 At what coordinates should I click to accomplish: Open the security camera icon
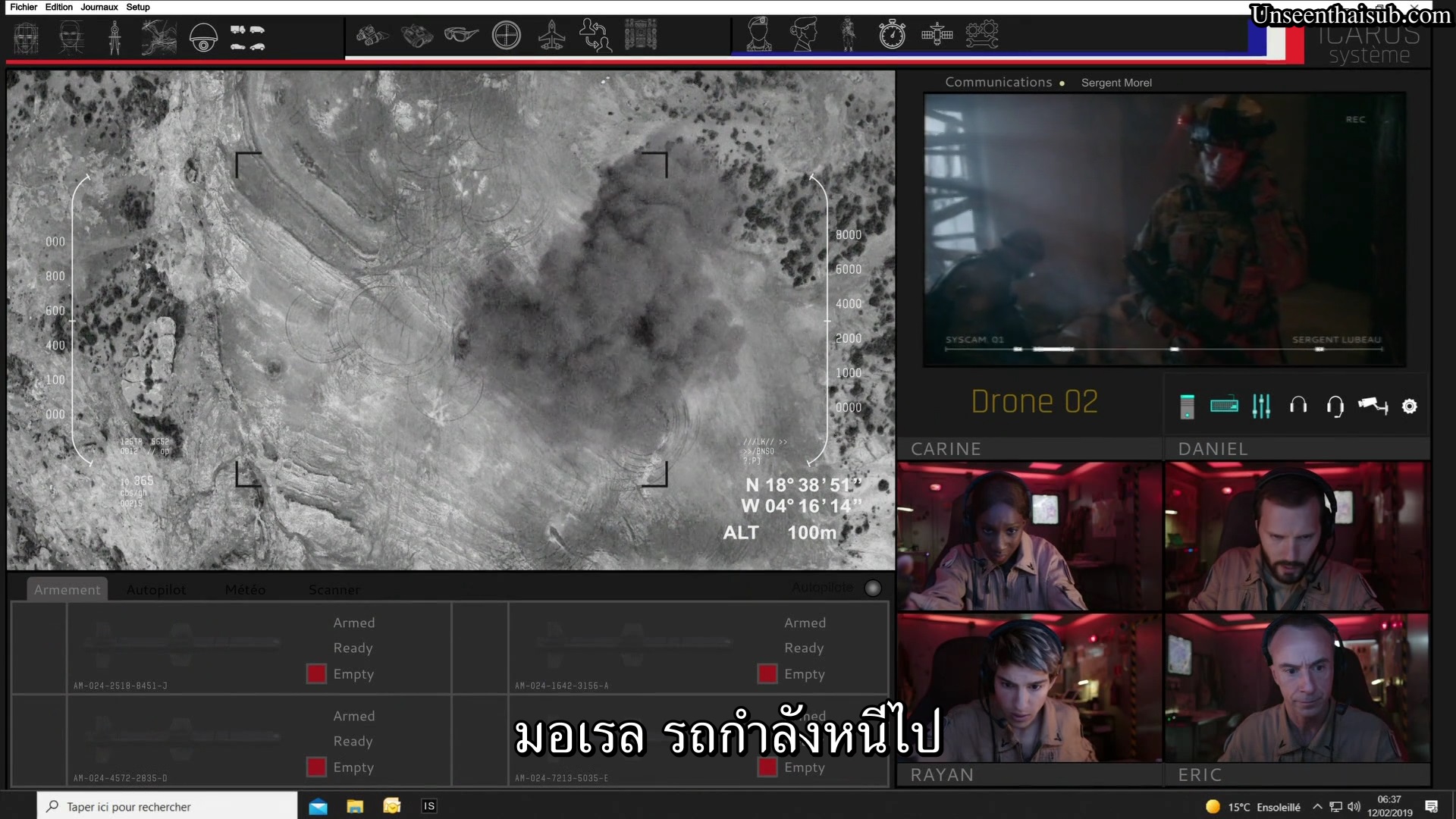coord(1373,406)
